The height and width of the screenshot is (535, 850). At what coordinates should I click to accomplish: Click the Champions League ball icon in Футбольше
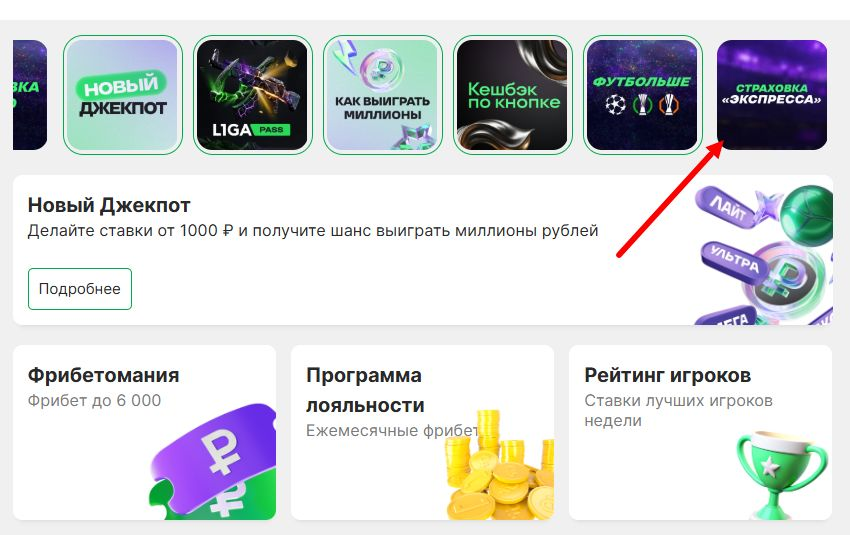[615, 104]
